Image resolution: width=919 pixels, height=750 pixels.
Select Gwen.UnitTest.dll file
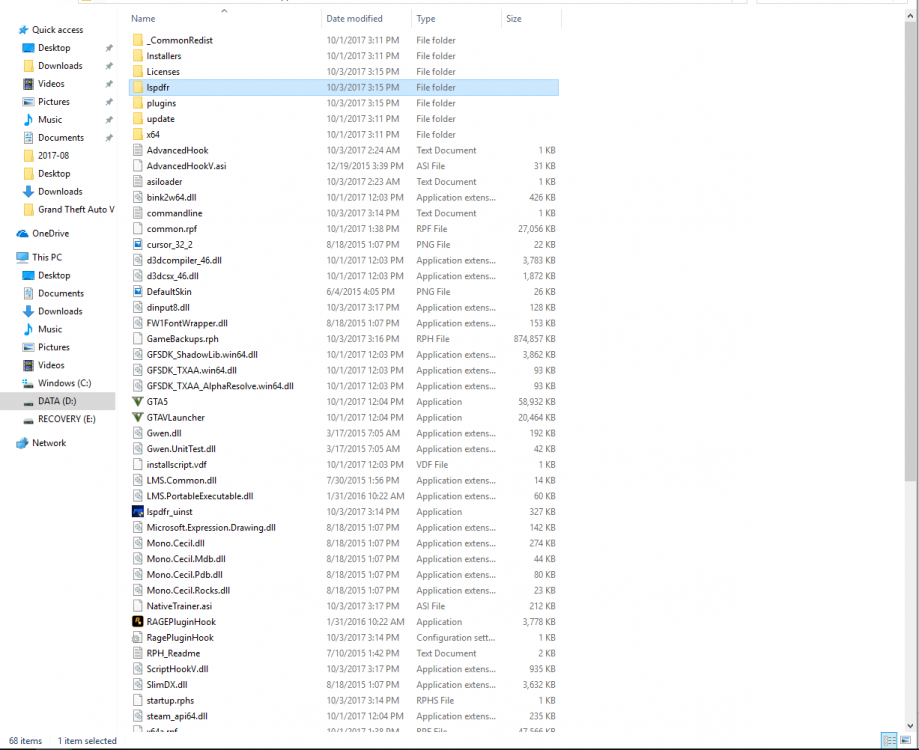pos(181,449)
